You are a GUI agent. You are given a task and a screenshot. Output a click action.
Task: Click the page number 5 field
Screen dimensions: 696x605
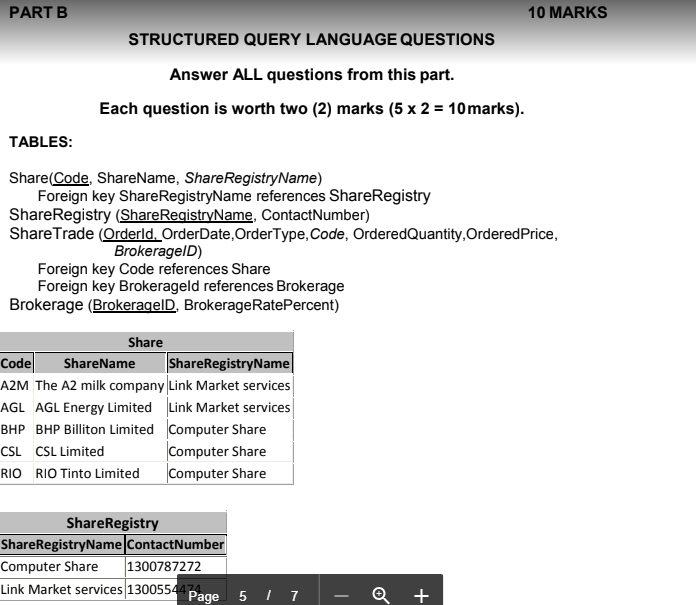click(243, 596)
